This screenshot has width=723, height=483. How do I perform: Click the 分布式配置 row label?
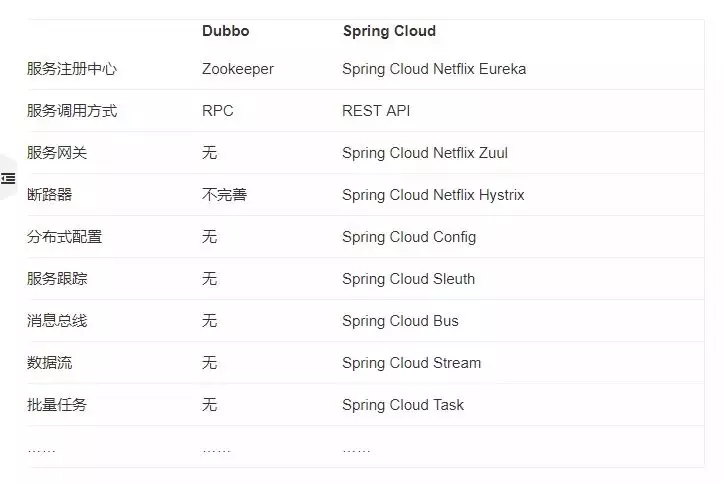pyautogui.click(x=64, y=237)
